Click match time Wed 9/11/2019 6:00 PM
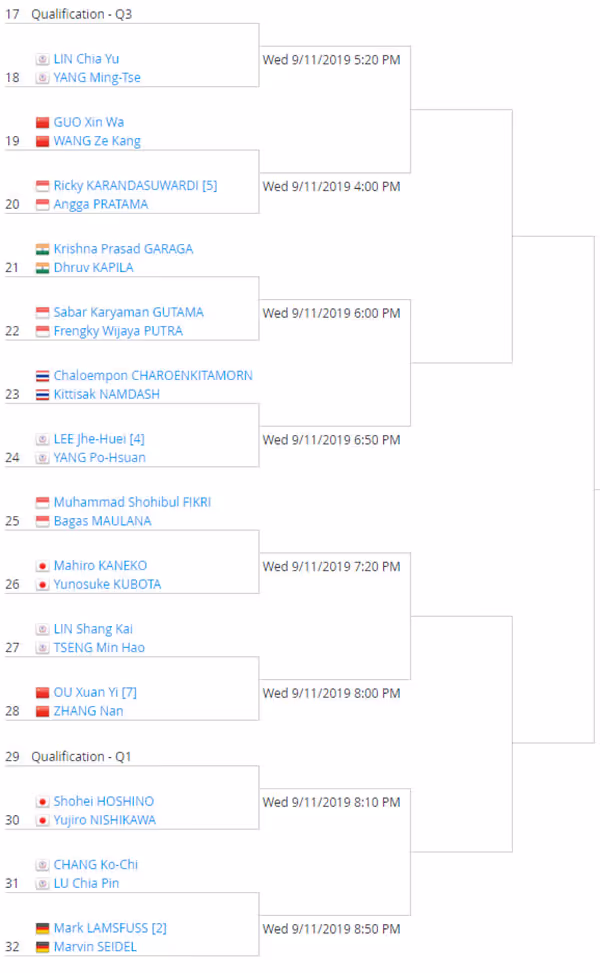The height and width of the screenshot is (973, 600). pos(331,313)
